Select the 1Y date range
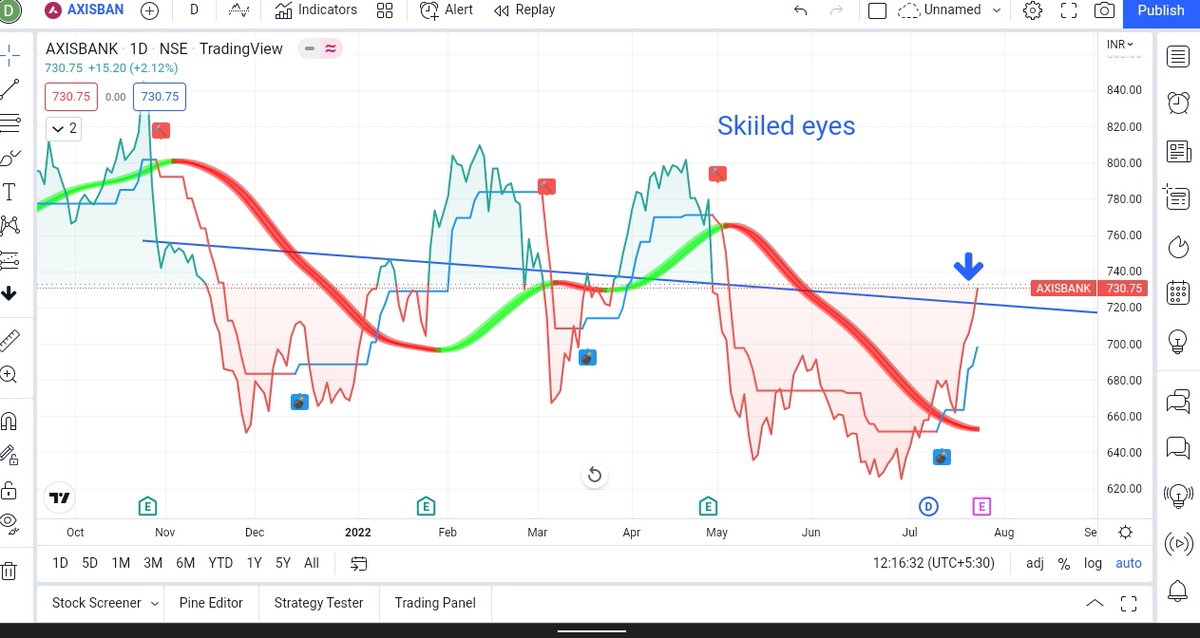The height and width of the screenshot is (638, 1200). (254, 563)
